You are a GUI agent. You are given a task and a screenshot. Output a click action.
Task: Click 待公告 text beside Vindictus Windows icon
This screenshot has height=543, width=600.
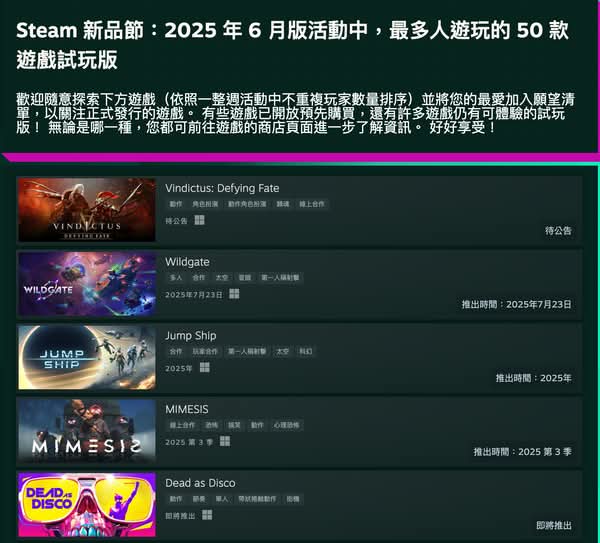coord(176,221)
